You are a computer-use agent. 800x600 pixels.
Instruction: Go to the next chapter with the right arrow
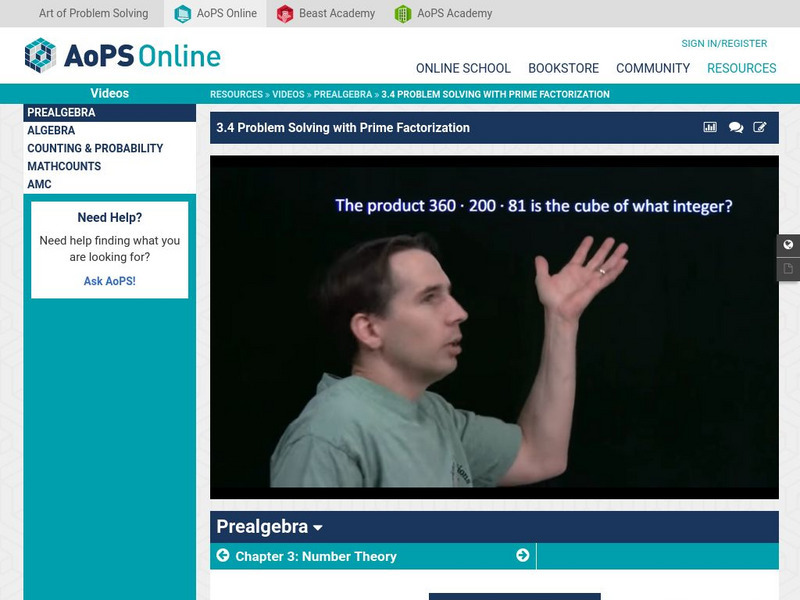pos(521,557)
